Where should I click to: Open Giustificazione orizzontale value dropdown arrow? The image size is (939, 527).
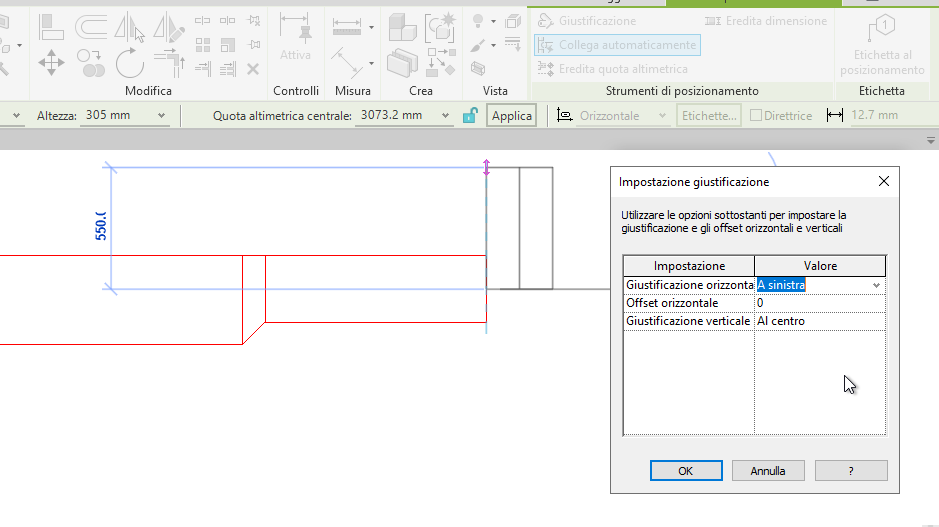pyautogui.click(x=876, y=286)
